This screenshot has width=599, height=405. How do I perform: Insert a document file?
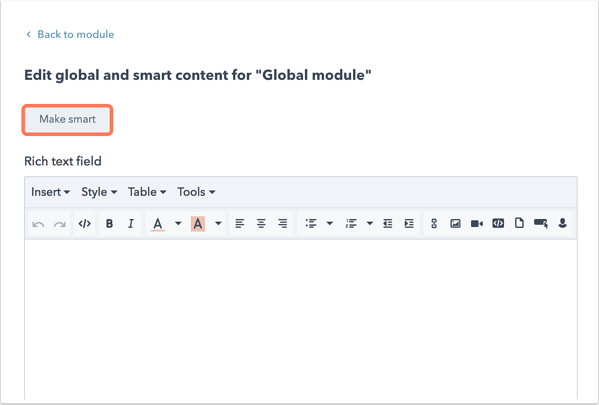pos(519,223)
